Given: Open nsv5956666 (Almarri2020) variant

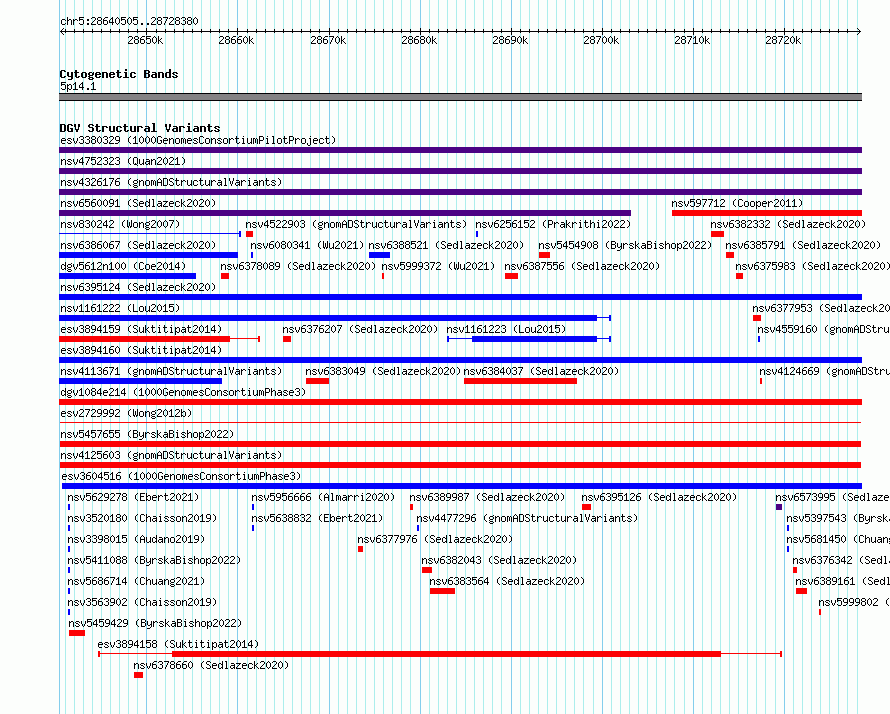Looking at the screenshot, I should click(323, 497).
